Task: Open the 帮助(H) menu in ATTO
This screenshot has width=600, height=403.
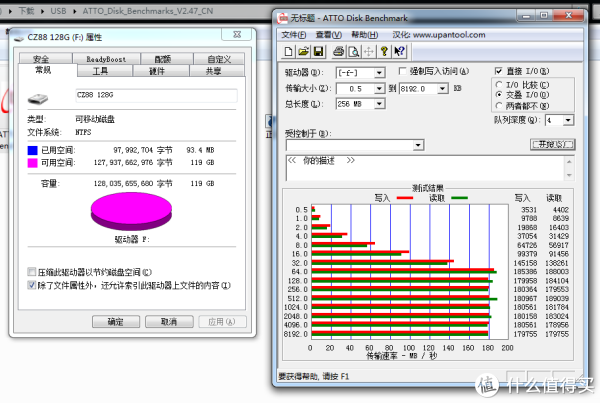Action: [x=364, y=35]
